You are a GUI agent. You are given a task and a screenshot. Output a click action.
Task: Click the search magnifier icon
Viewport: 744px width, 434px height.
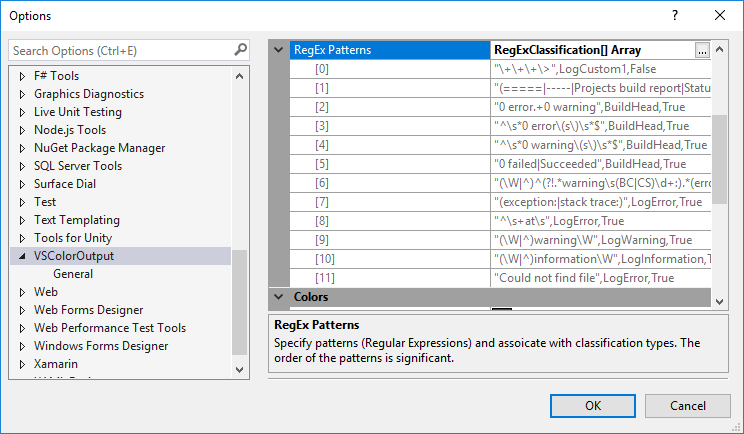pos(240,49)
